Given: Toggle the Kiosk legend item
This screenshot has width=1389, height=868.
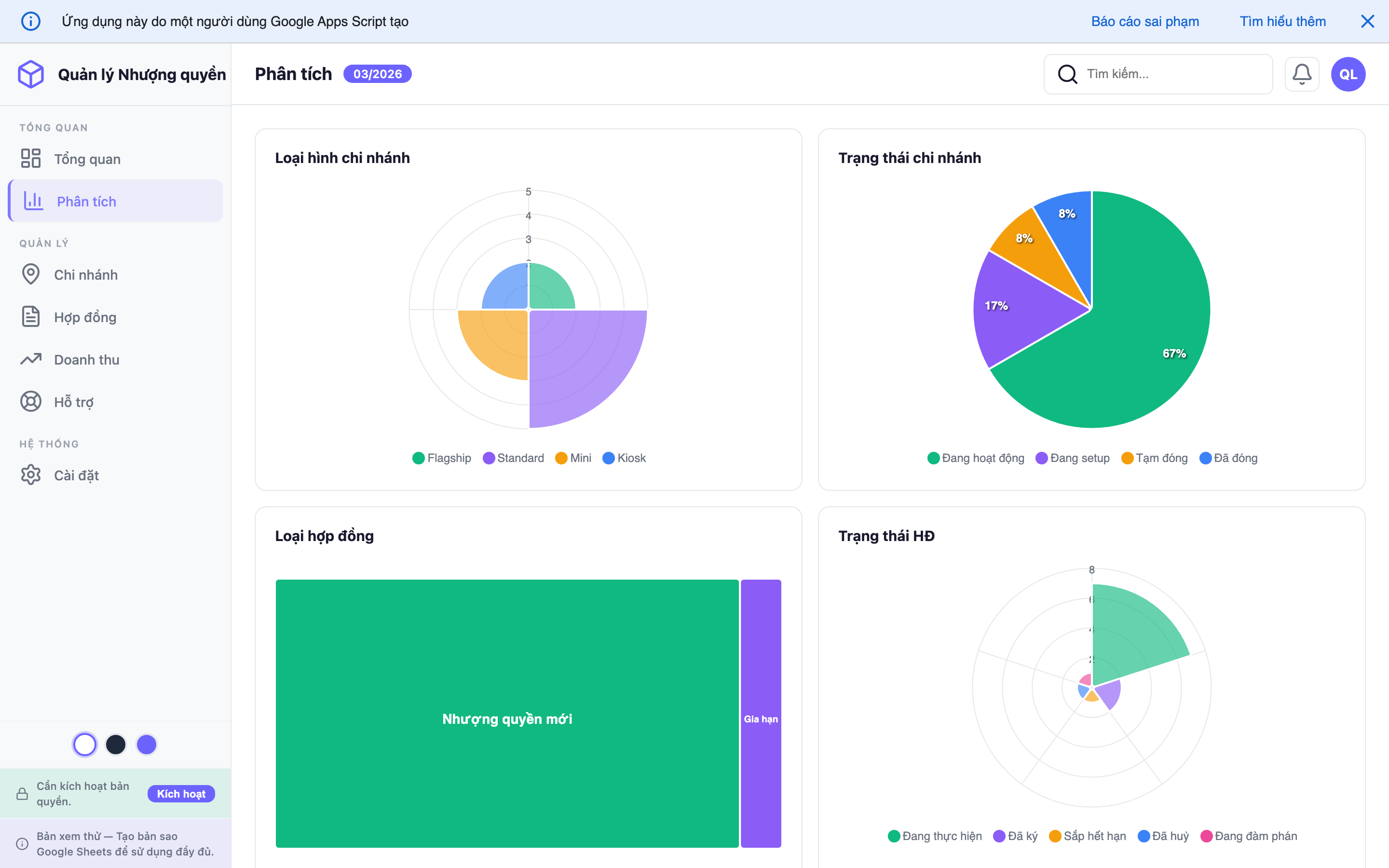Looking at the screenshot, I should coord(624,458).
